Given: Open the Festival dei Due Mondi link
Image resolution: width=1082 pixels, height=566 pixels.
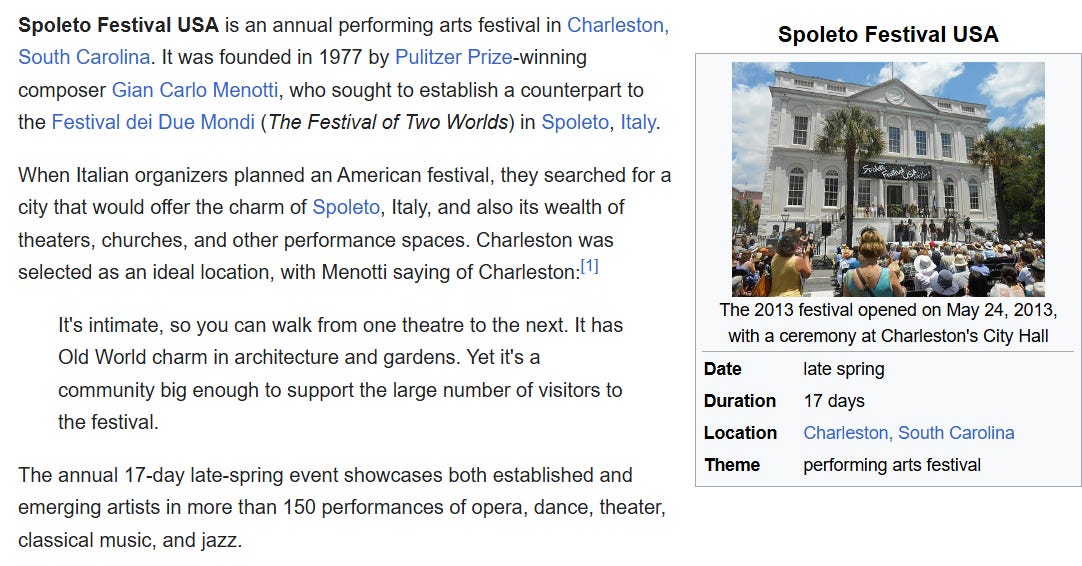Looking at the screenshot, I should 153,122.
